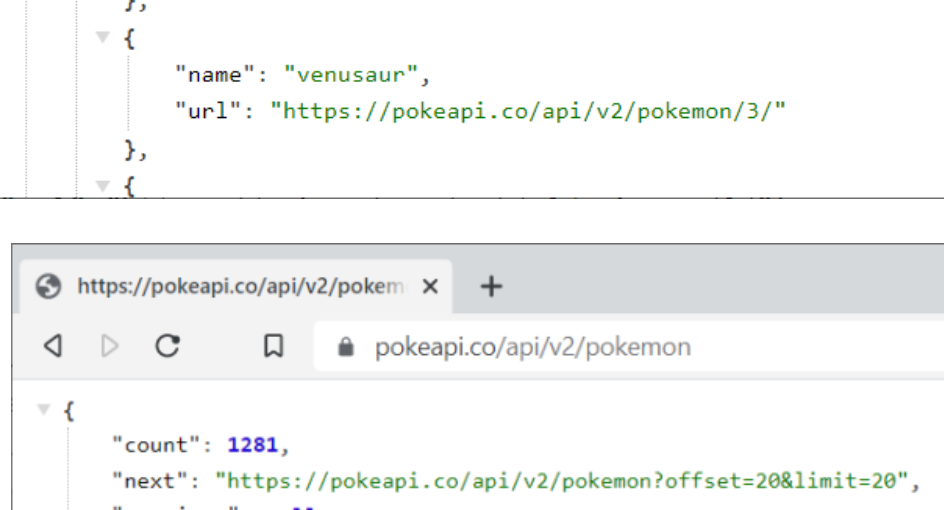Click the "name" key in the venusaur entry
The width and height of the screenshot is (944, 510).
pos(214,75)
